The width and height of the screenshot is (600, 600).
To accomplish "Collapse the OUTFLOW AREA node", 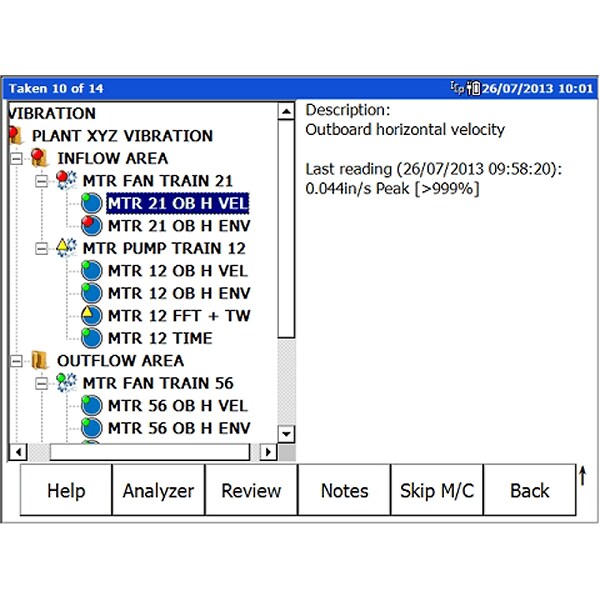I will click(x=16, y=361).
